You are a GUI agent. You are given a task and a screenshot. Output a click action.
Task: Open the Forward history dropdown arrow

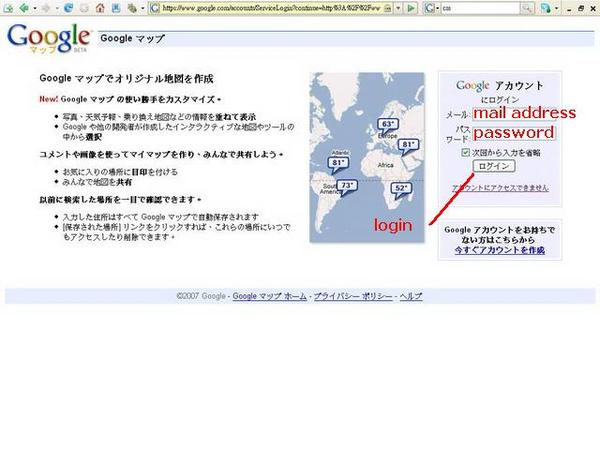pos(57,8)
